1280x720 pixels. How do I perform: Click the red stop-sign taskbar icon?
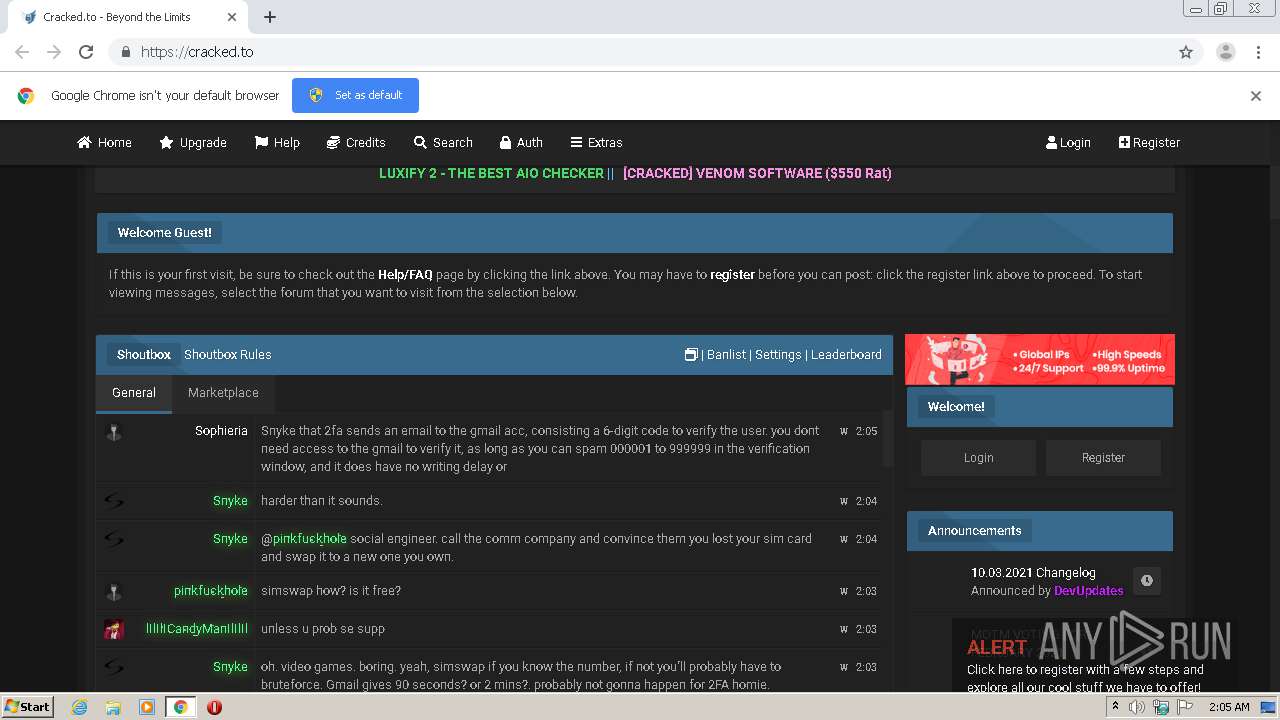[x=214, y=707]
